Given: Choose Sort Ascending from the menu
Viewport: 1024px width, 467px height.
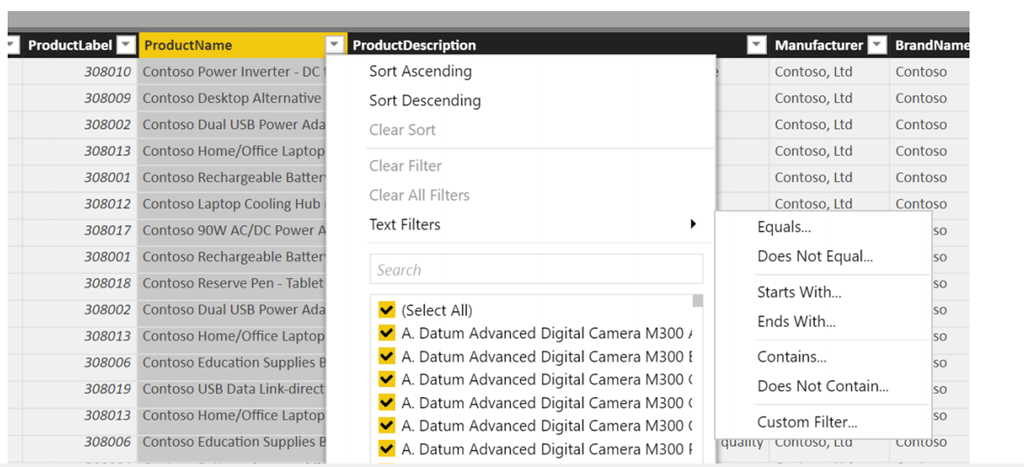Looking at the screenshot, I should point(420,71).
